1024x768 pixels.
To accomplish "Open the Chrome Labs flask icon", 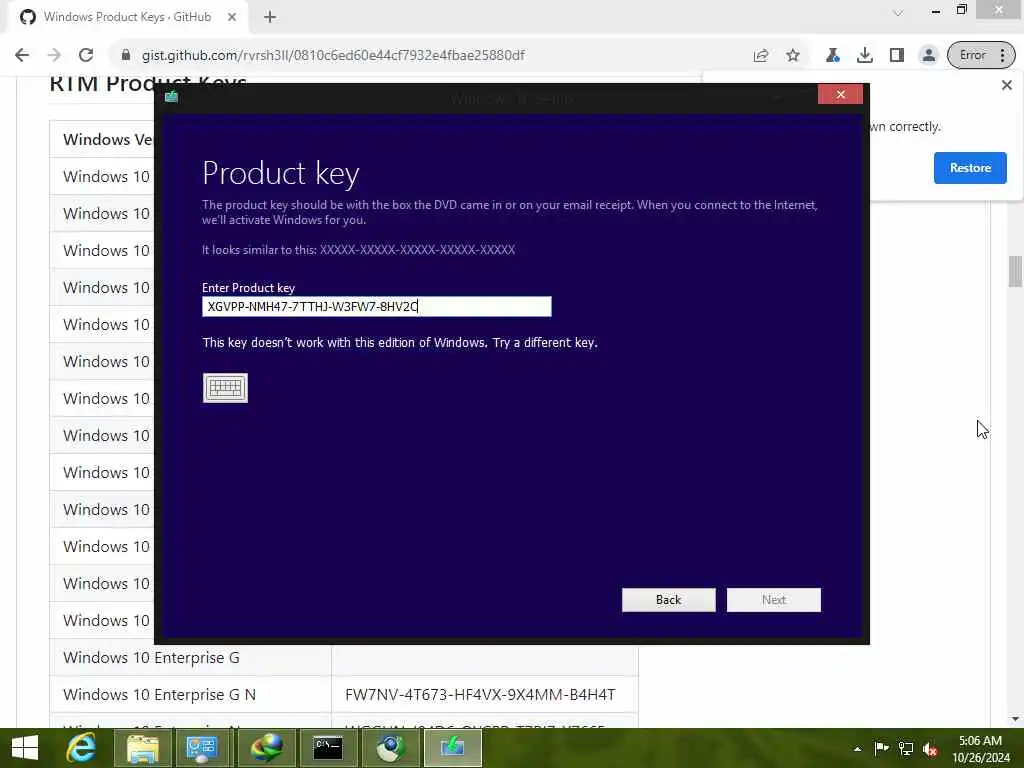I will [833, 56].
